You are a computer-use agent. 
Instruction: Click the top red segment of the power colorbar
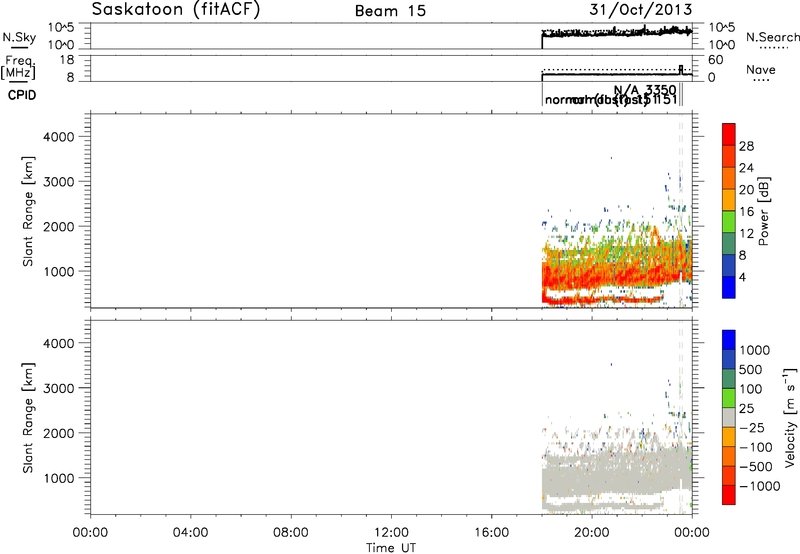(x=729, y=135)
